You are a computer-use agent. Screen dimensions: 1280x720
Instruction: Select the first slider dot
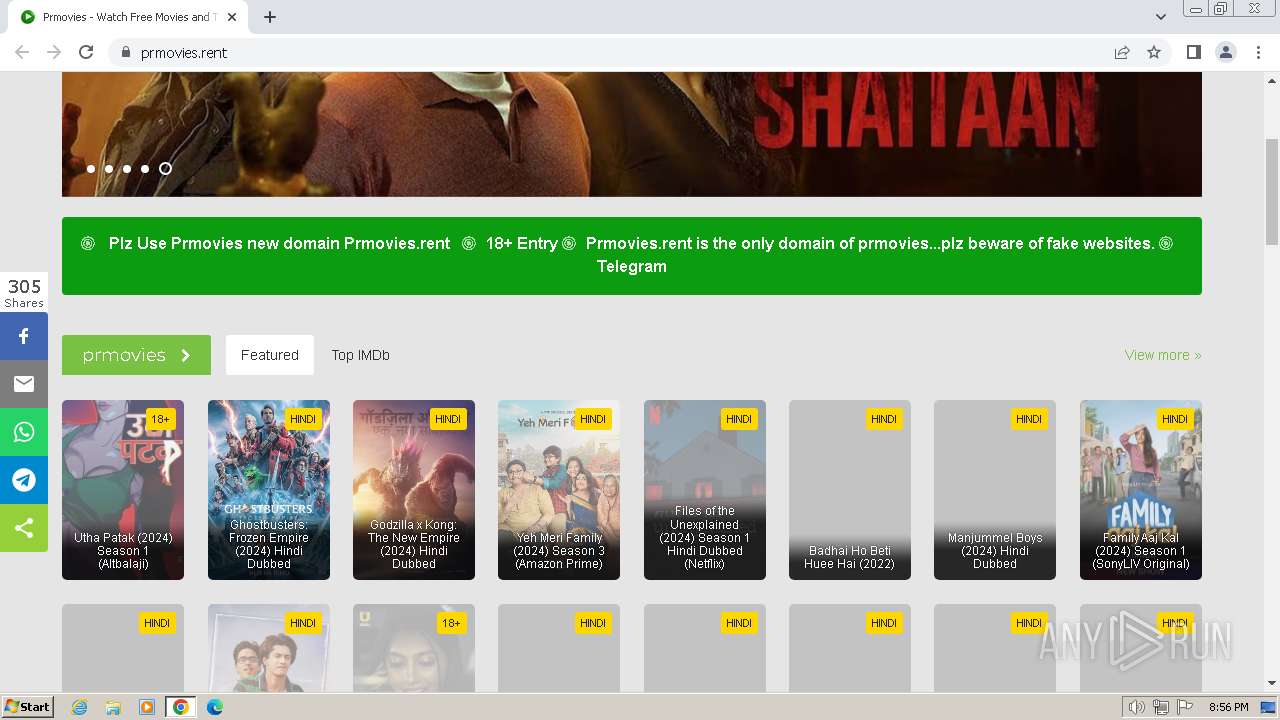(91, 169)
